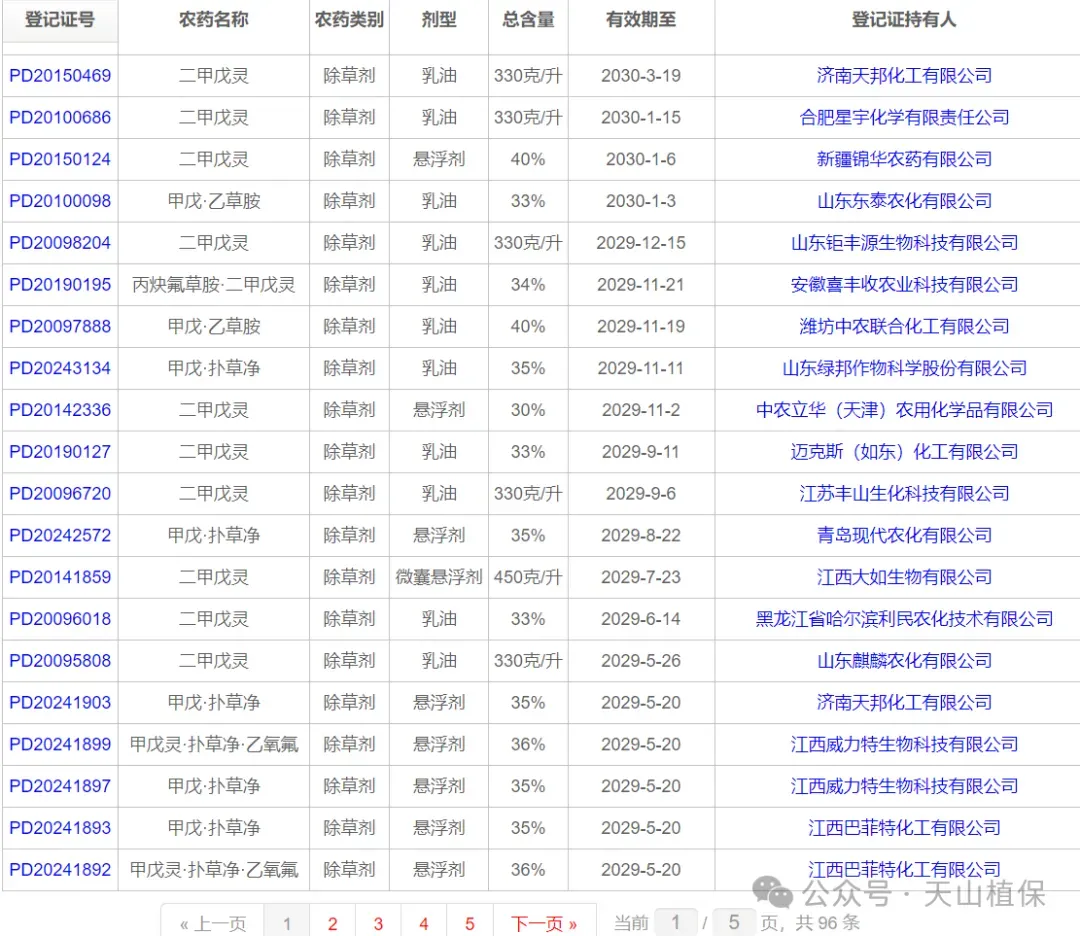Open 山东东泰农化有限公司 company page

click(x=905, y=201)
